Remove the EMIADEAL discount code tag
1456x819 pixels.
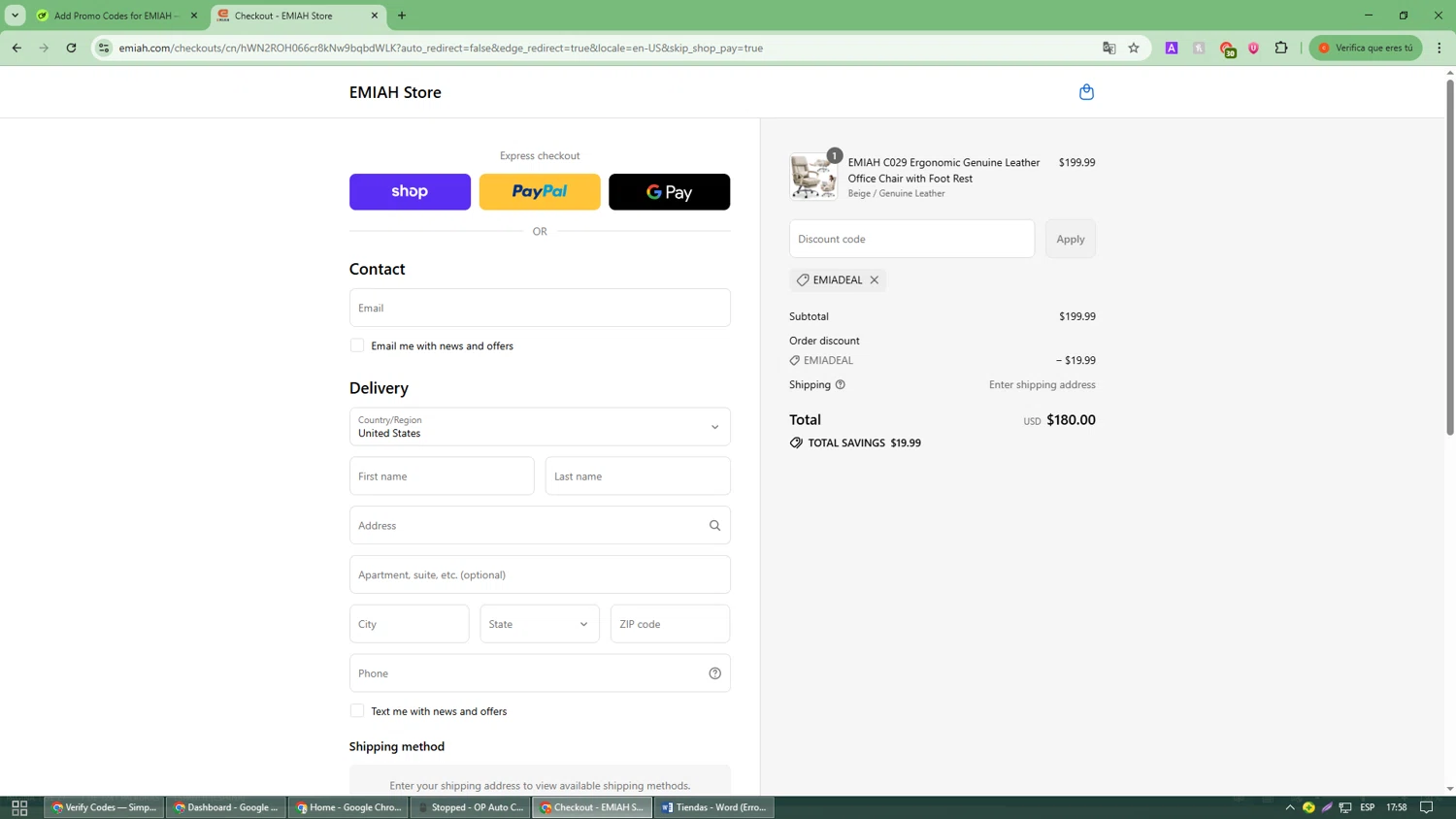(875, 280)
